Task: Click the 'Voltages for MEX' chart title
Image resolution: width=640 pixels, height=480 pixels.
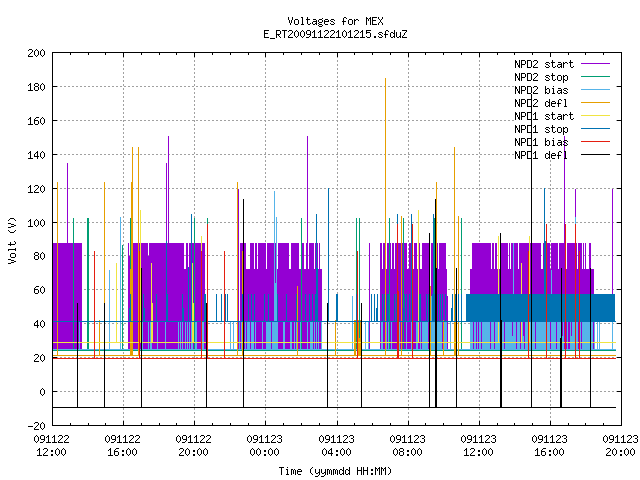Action: click(x=335, y=21)
